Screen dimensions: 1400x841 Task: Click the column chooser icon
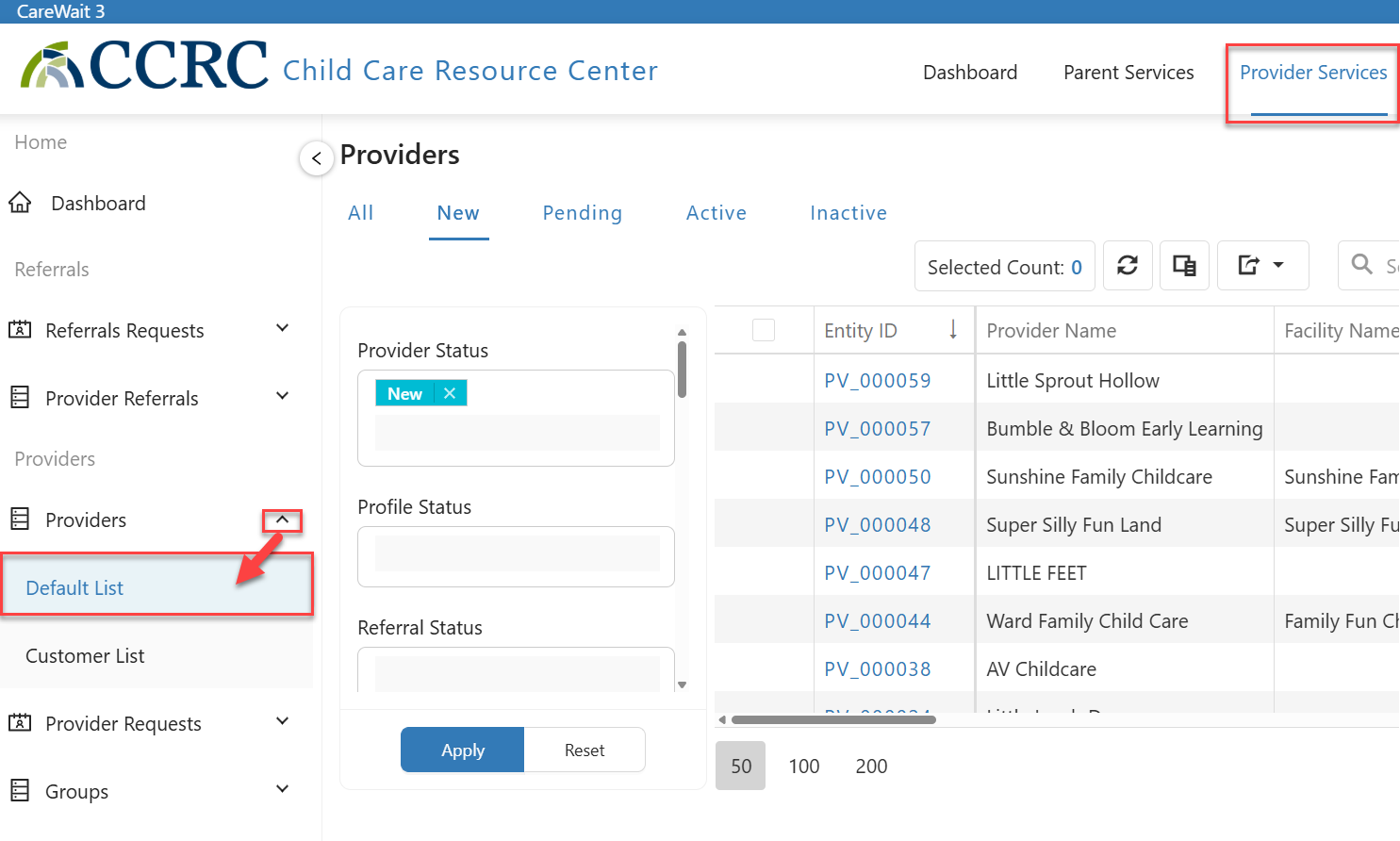click(x=1184, y=266)
